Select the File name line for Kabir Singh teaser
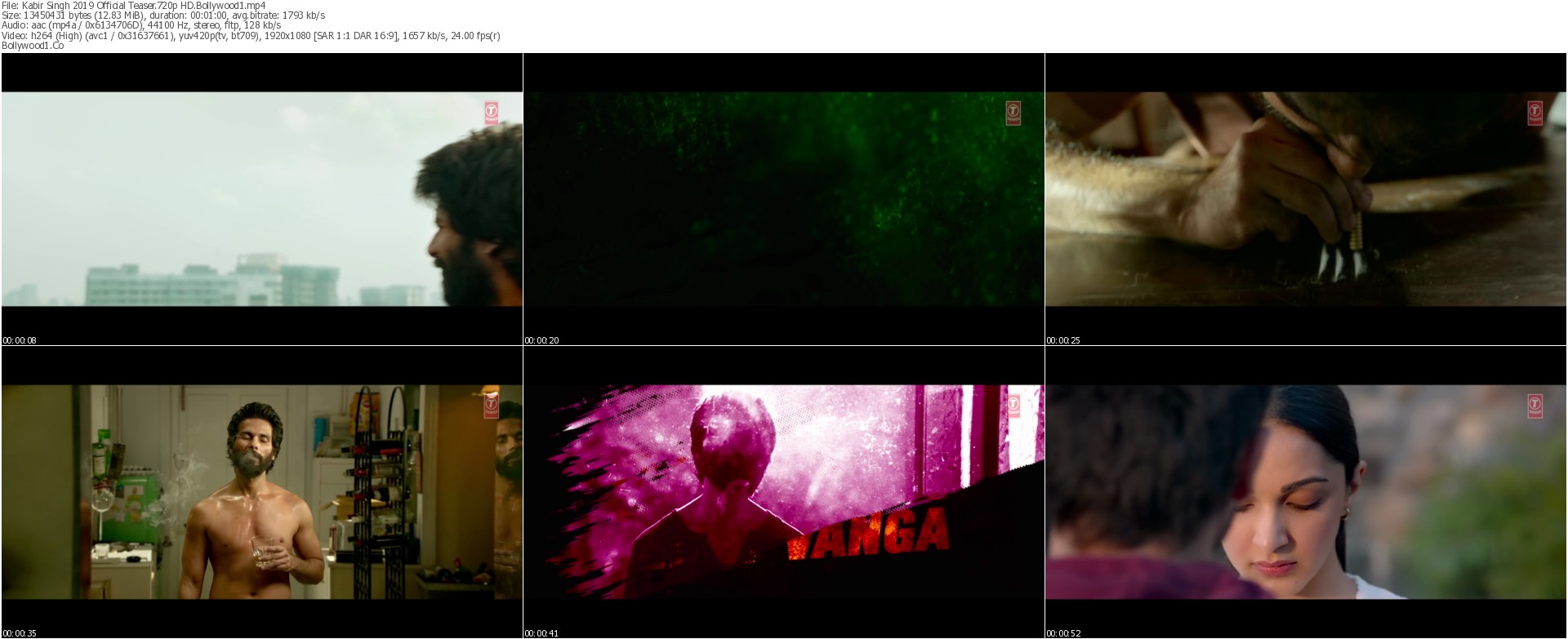 click(x=134, y=6)
